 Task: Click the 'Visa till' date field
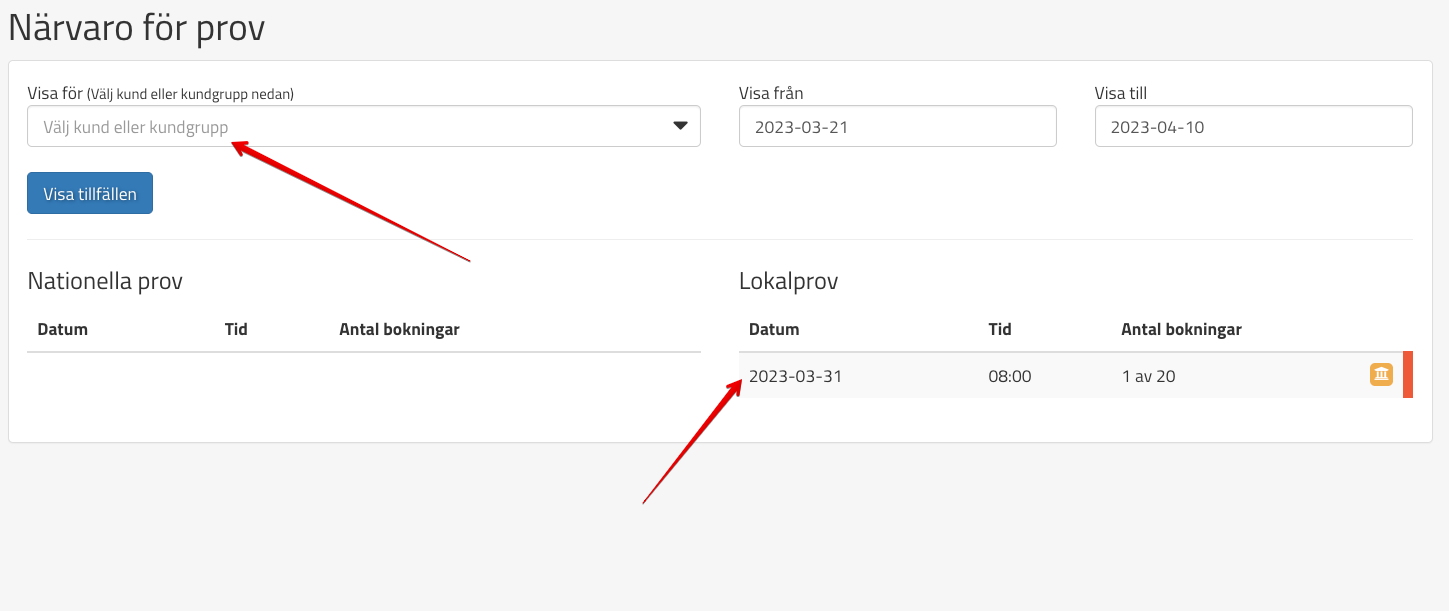[x=1253, y=127]
